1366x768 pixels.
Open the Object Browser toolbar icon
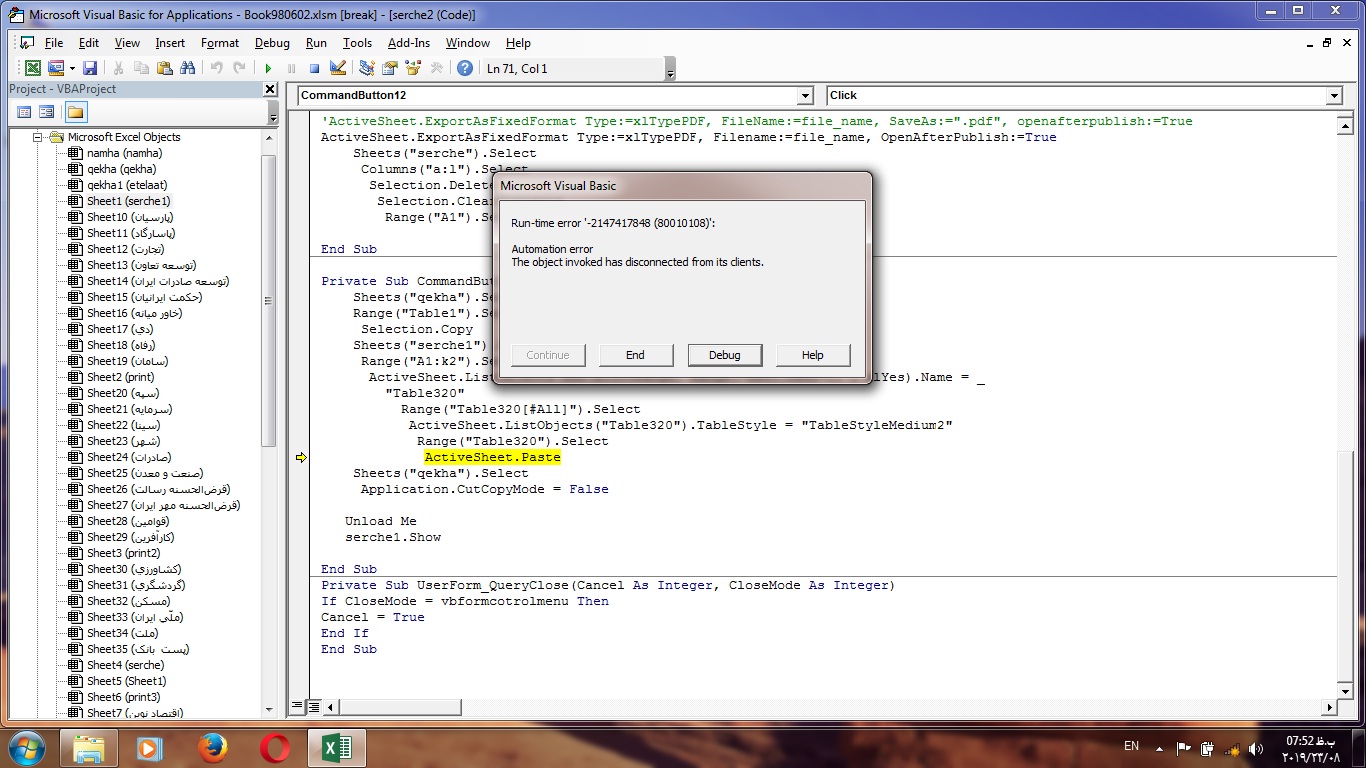(413, 68)
